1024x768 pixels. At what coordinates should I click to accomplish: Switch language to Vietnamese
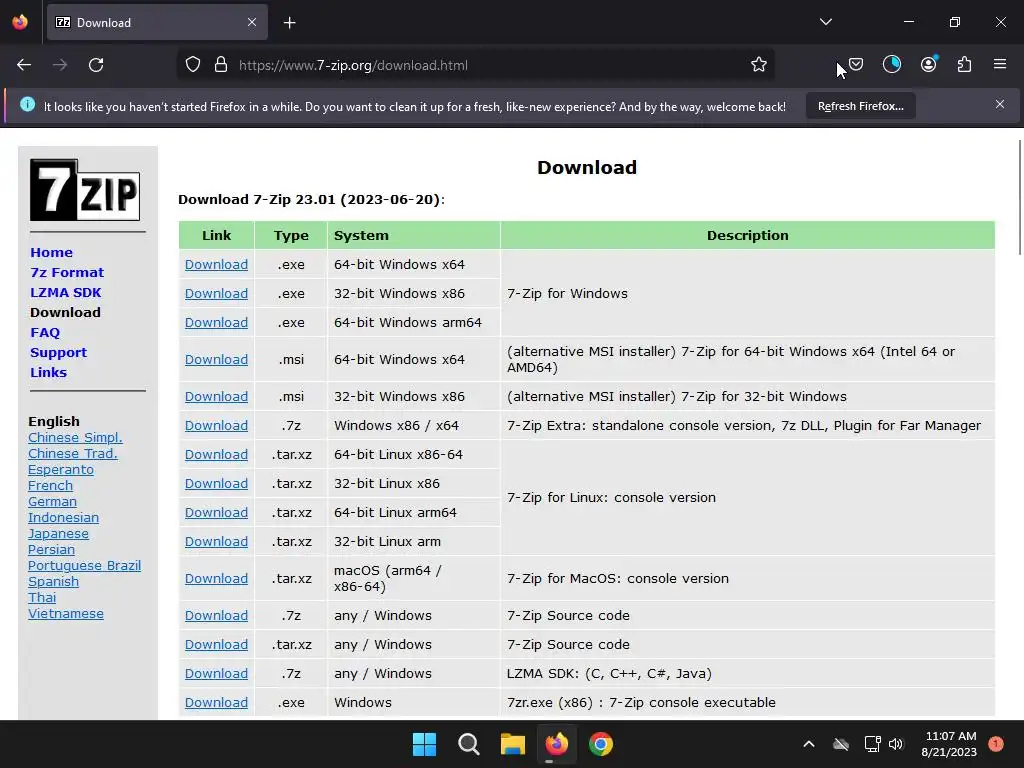[x=66, y=613]
